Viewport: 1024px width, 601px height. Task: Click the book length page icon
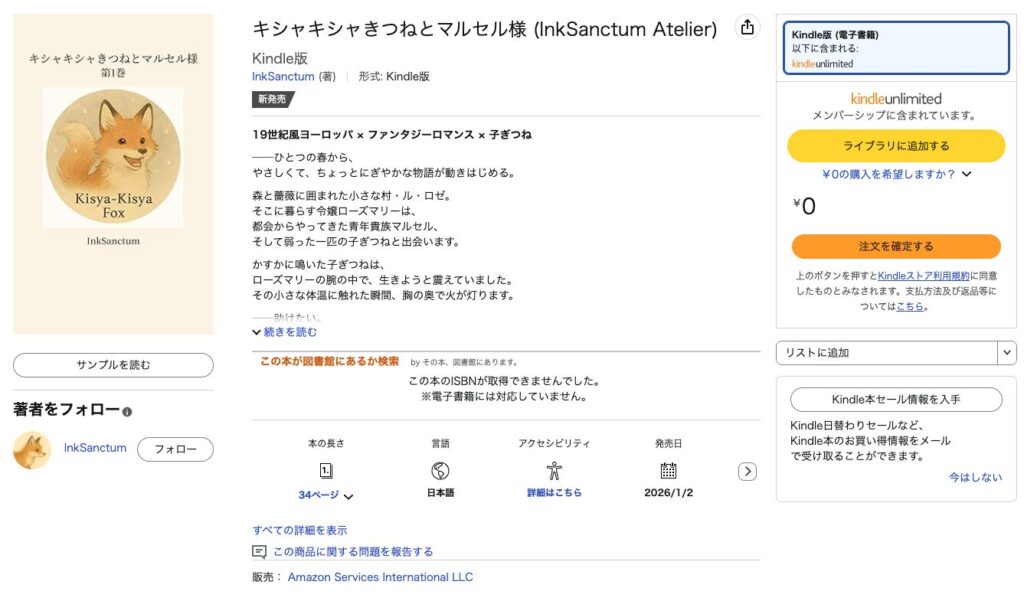(326, 471)
